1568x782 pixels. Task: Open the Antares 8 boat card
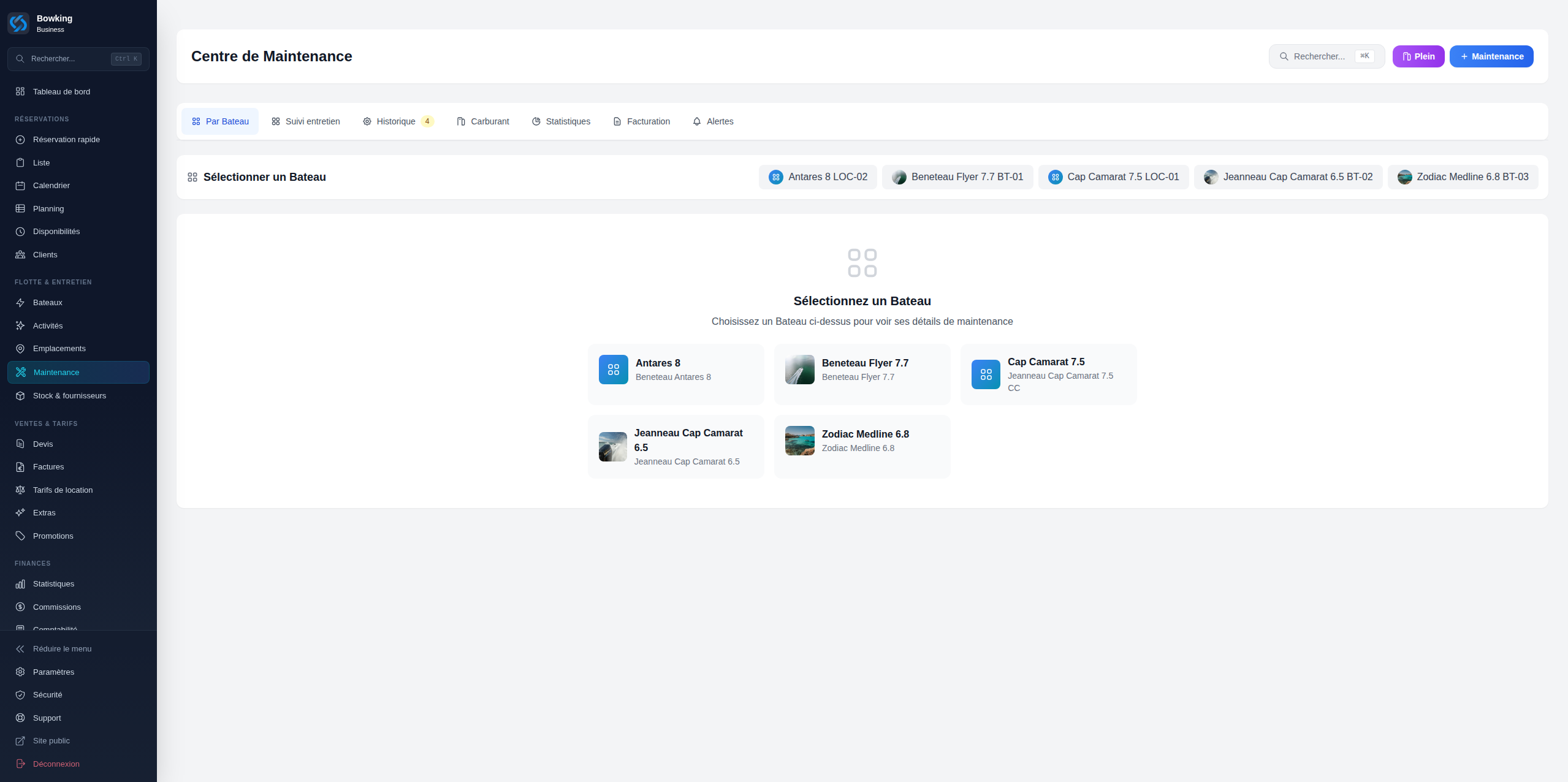[x=676, y=374]
